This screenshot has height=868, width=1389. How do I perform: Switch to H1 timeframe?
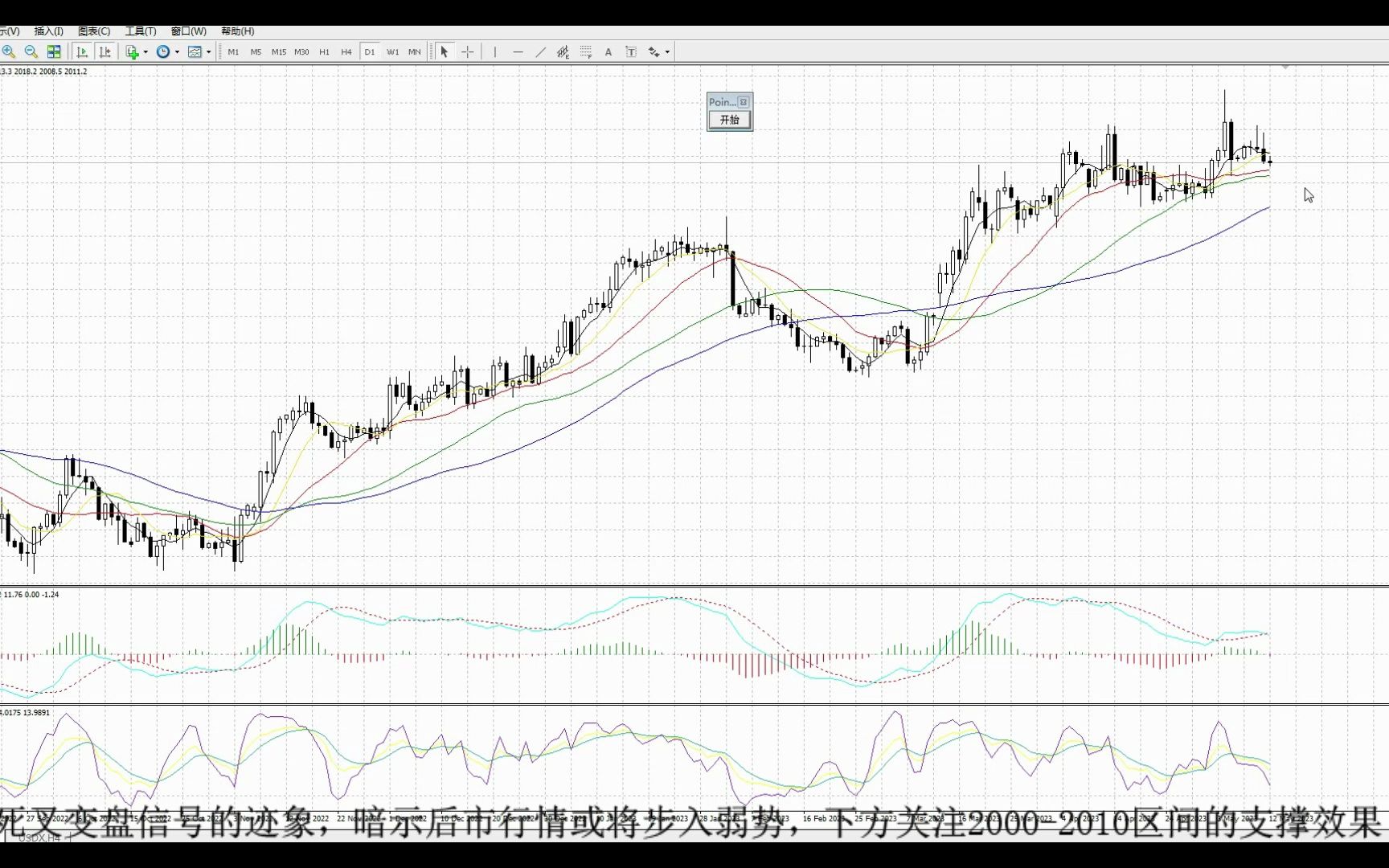point(324,51)
